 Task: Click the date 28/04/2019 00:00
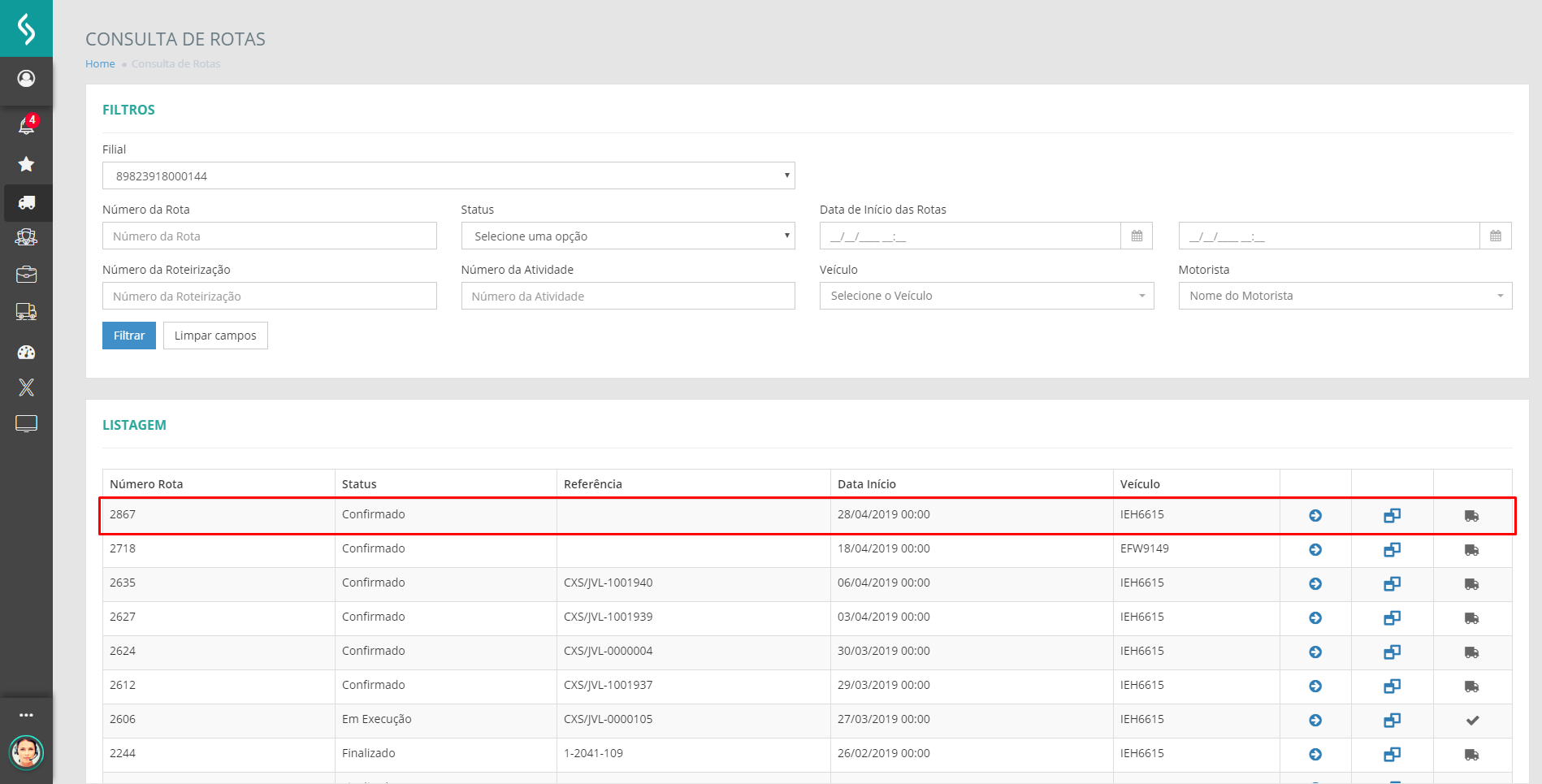tap(884, 514)
